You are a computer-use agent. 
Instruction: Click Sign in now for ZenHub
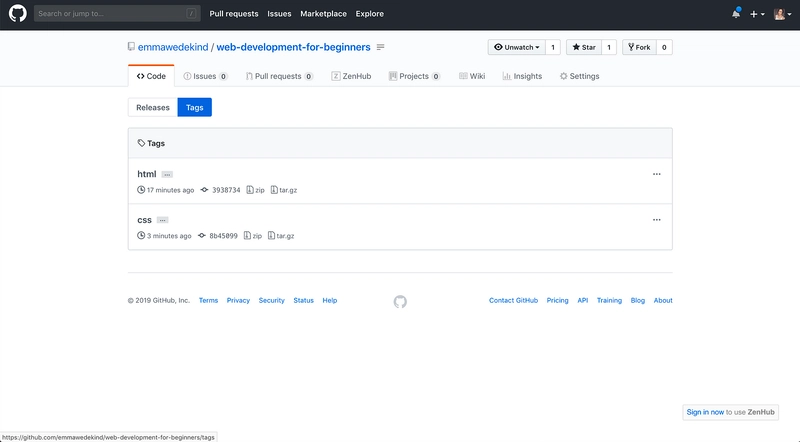click(705, 412)
